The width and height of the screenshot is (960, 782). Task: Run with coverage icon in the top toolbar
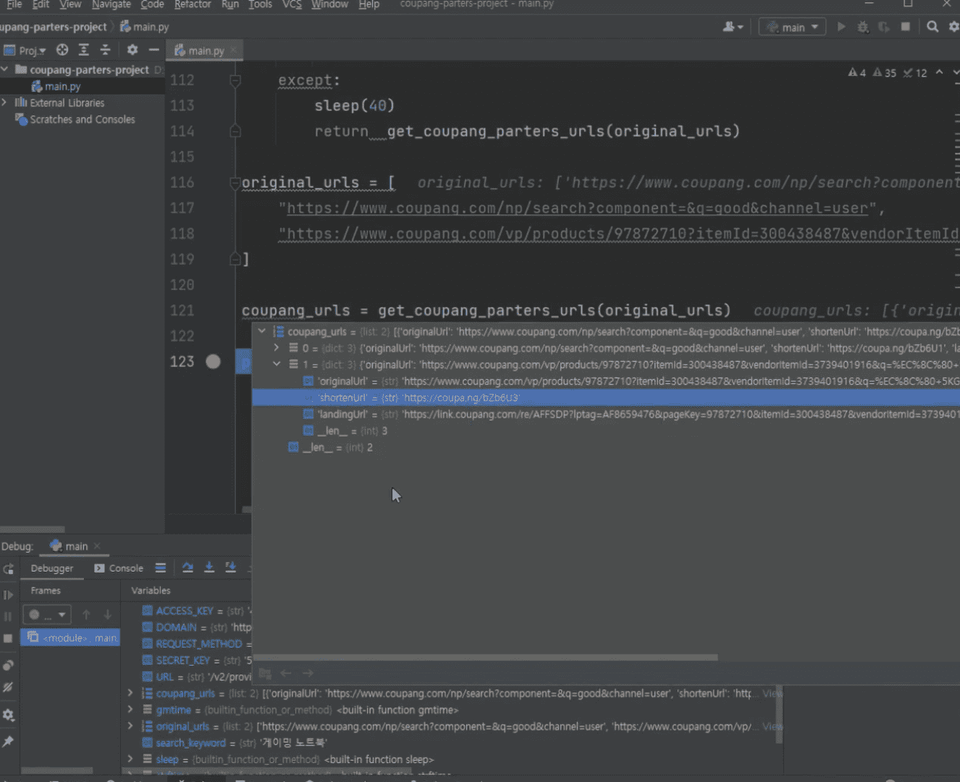pyautogui.click(x=884, y=27)
